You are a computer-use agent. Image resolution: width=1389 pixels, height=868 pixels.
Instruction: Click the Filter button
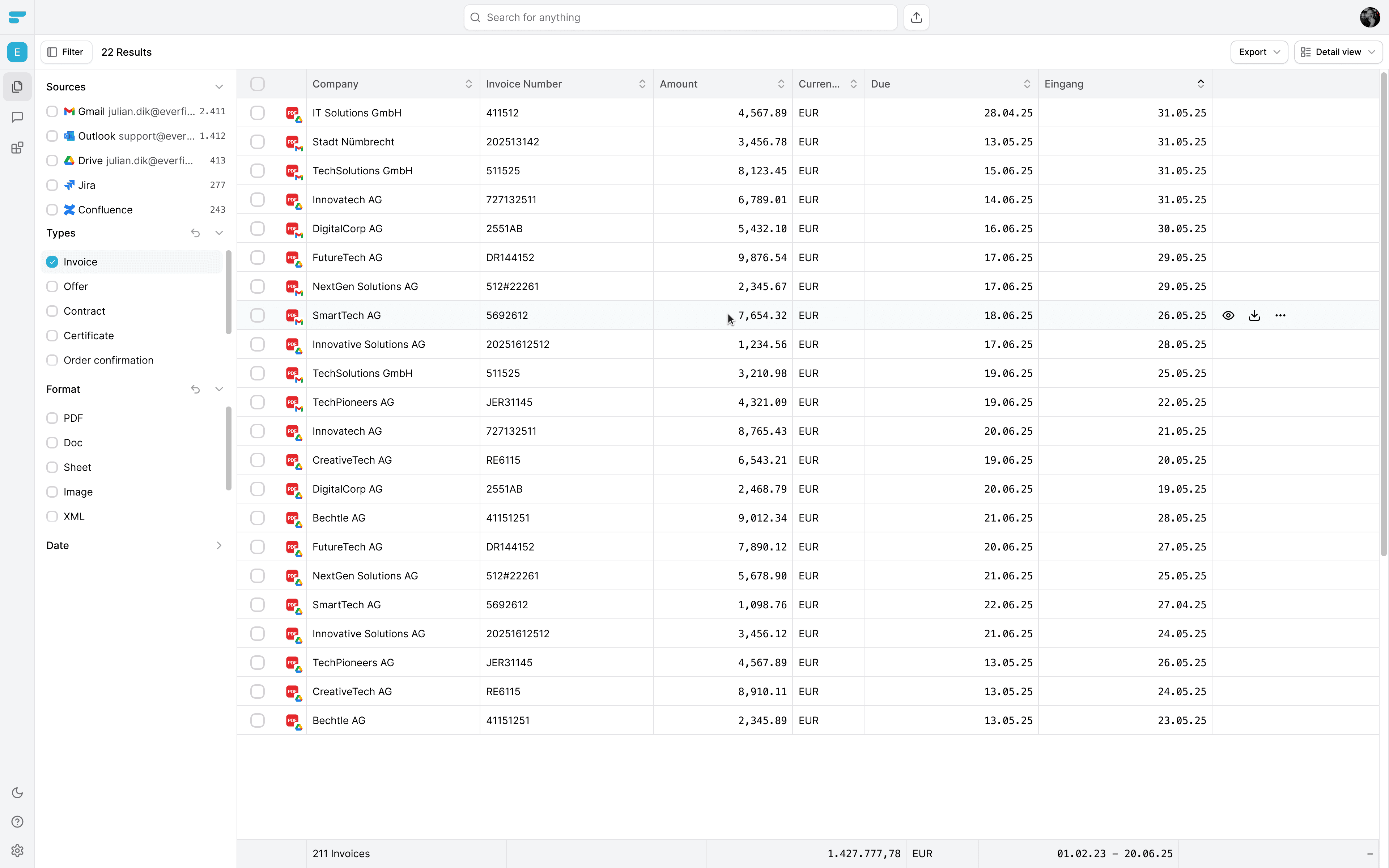pyautogui.click(x=66, y=52)
